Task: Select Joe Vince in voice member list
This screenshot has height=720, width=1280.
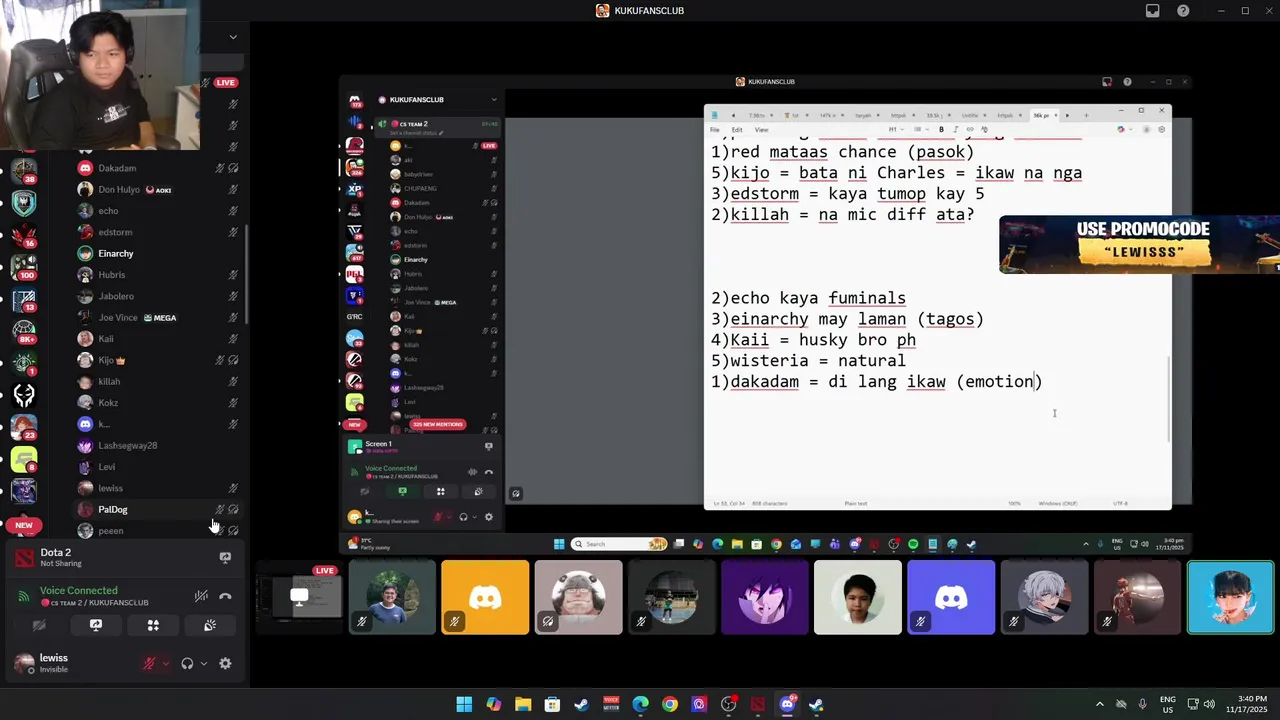Action: tap(157, 317)
